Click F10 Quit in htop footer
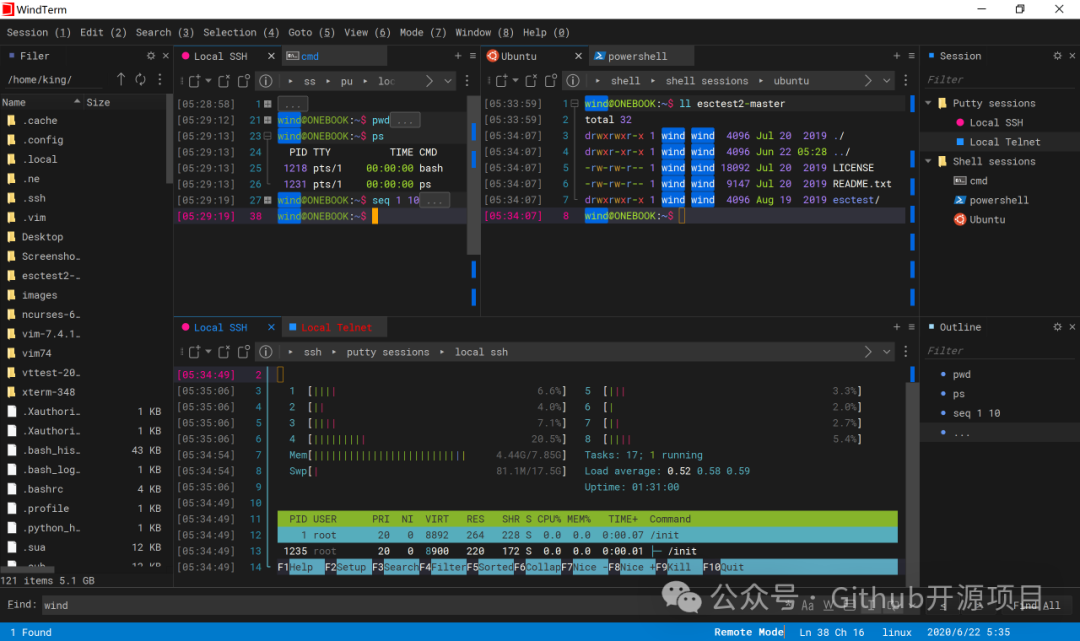 click(x=723, y=567)
